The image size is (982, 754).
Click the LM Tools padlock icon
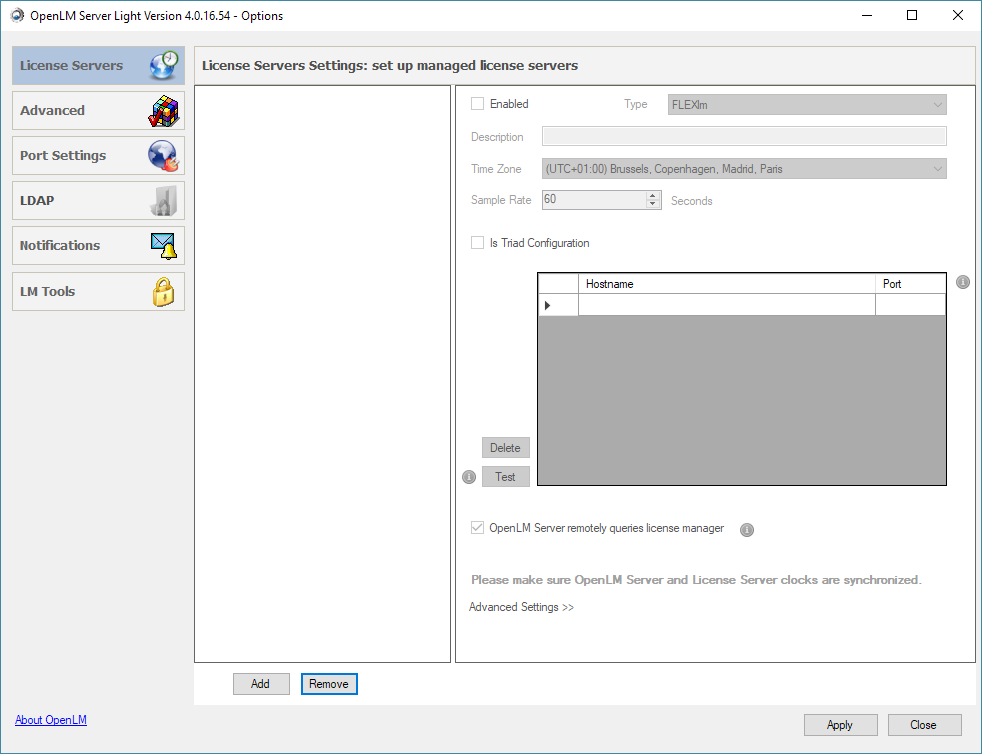pos(163,292)
